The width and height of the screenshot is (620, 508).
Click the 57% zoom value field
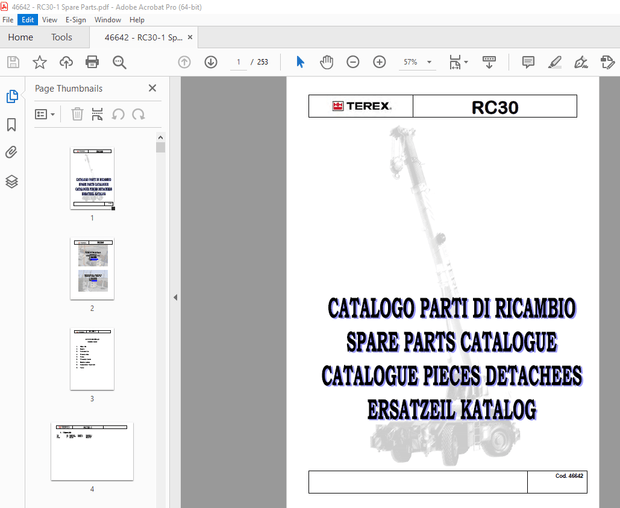pos(410,62)
